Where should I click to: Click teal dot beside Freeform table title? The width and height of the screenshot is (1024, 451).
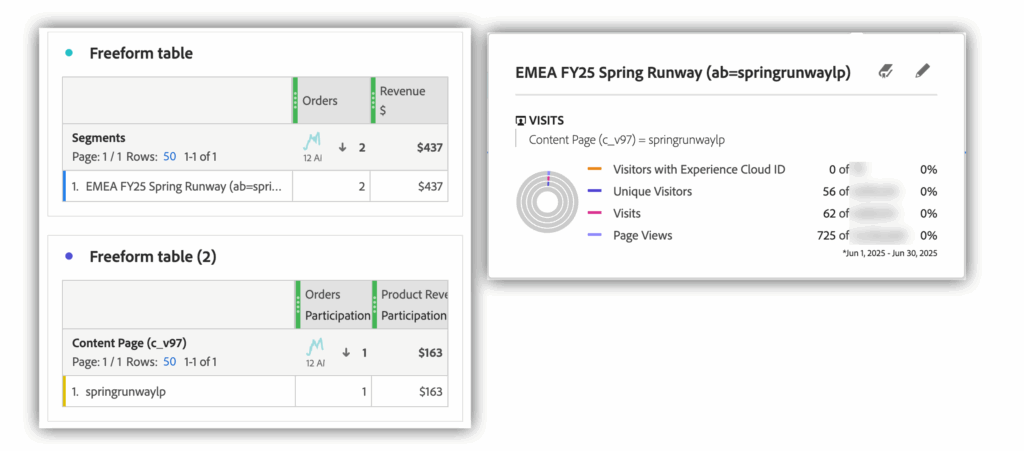[69, 54]
